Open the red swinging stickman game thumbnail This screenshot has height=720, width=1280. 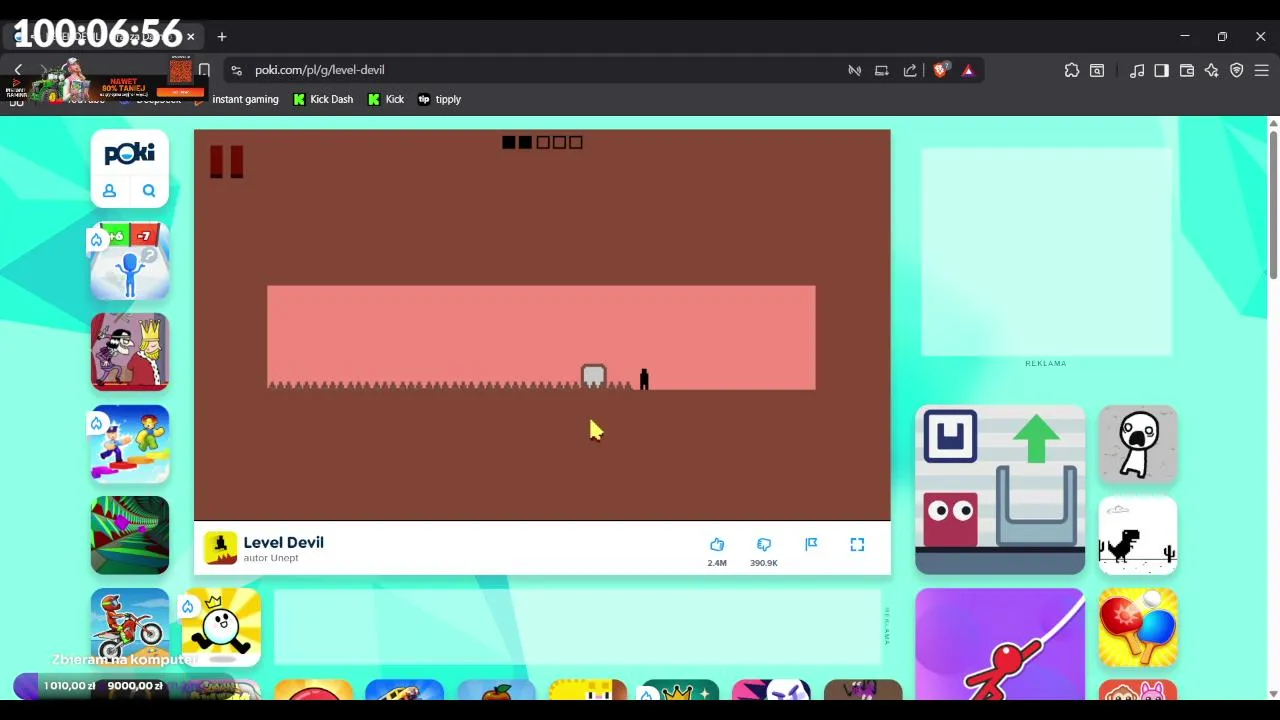point(1000,643)
